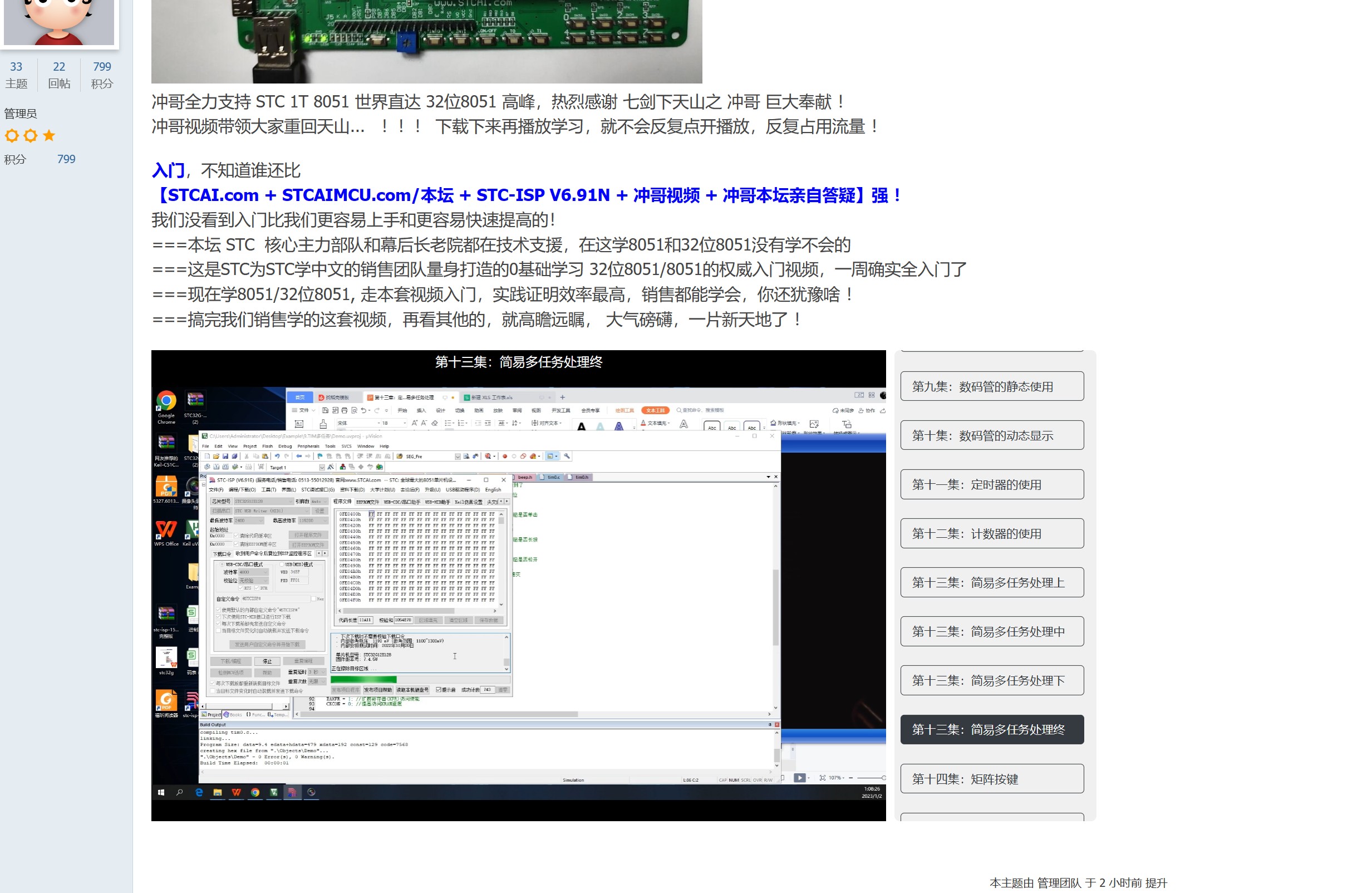Open the 管理团队 link in footer note
The width and height of the screenshot is (1372, 893).
(x=1059, y=882)
